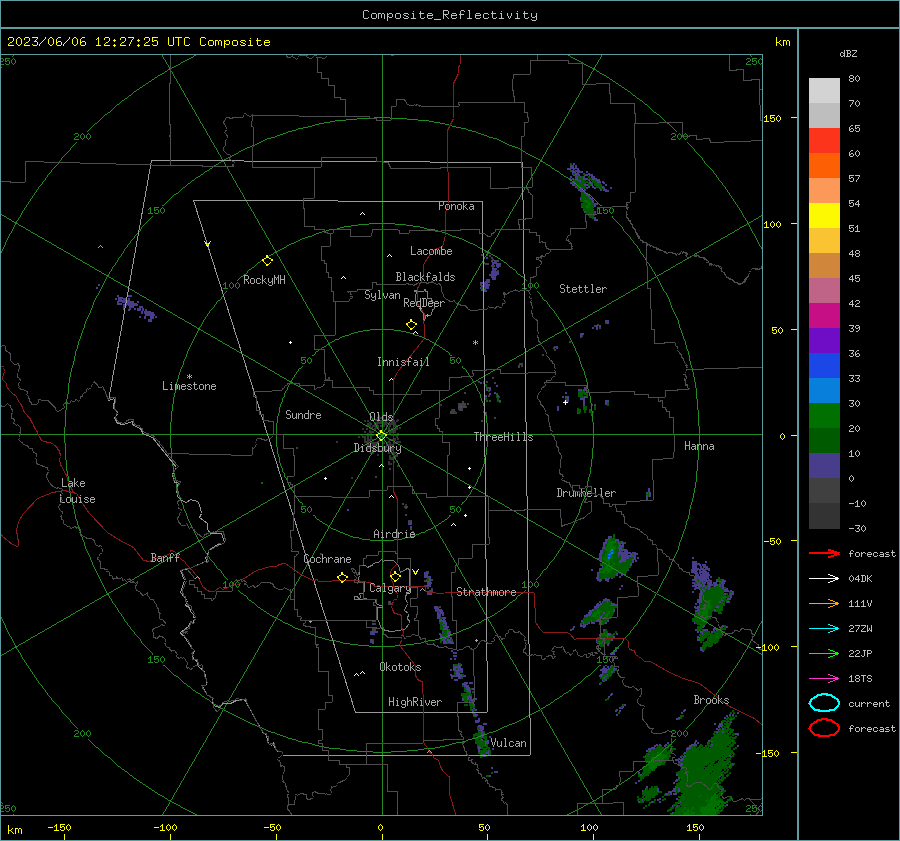900x841 pixels.
Task: Pick the bright green 30-20 dBZ swatch
Action: 824,416
